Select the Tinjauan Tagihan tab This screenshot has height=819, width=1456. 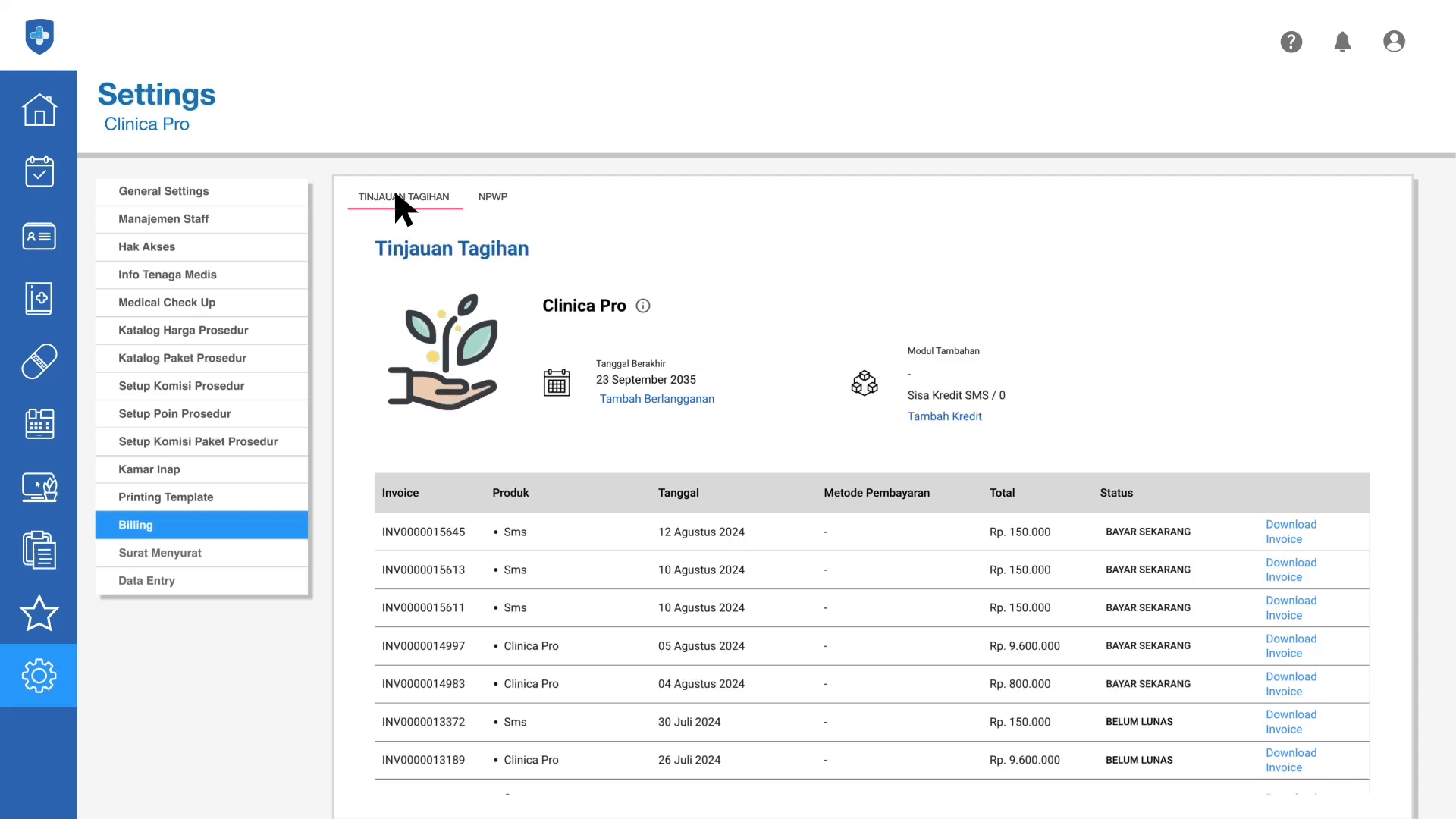pos(403,196)
